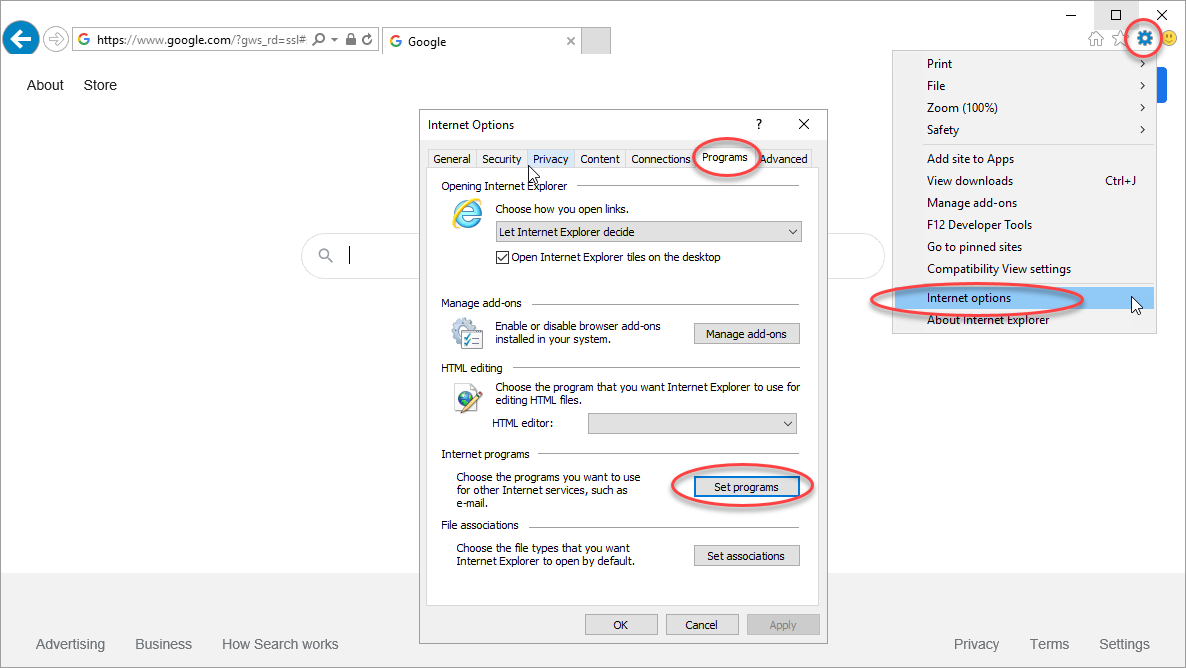1186x668 pixels.
Task: Maximize the Internet Explorer window
Action: [1116, 14]
